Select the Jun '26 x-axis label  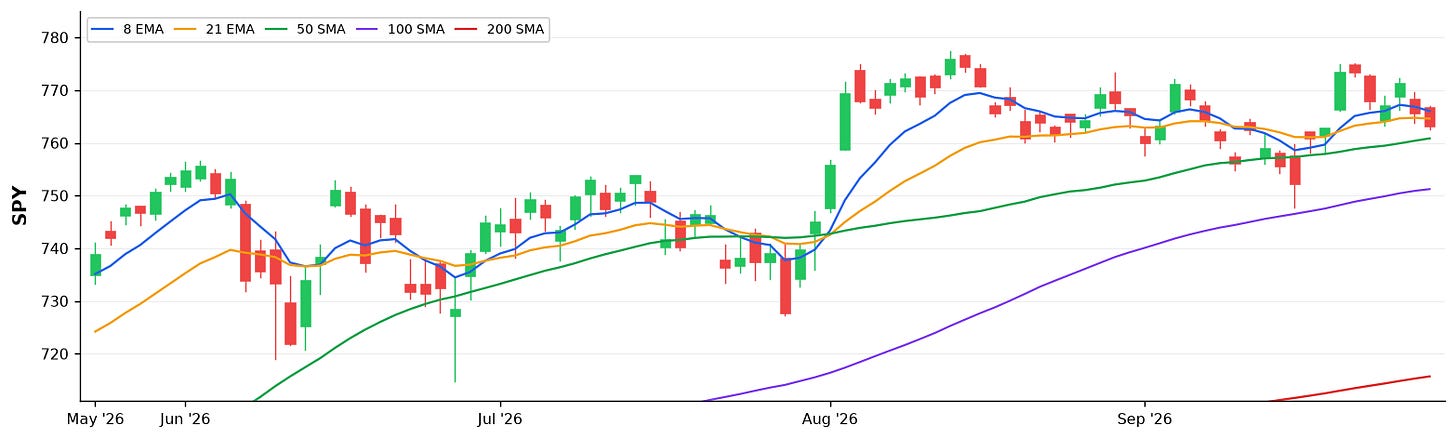tap(185, 418)
